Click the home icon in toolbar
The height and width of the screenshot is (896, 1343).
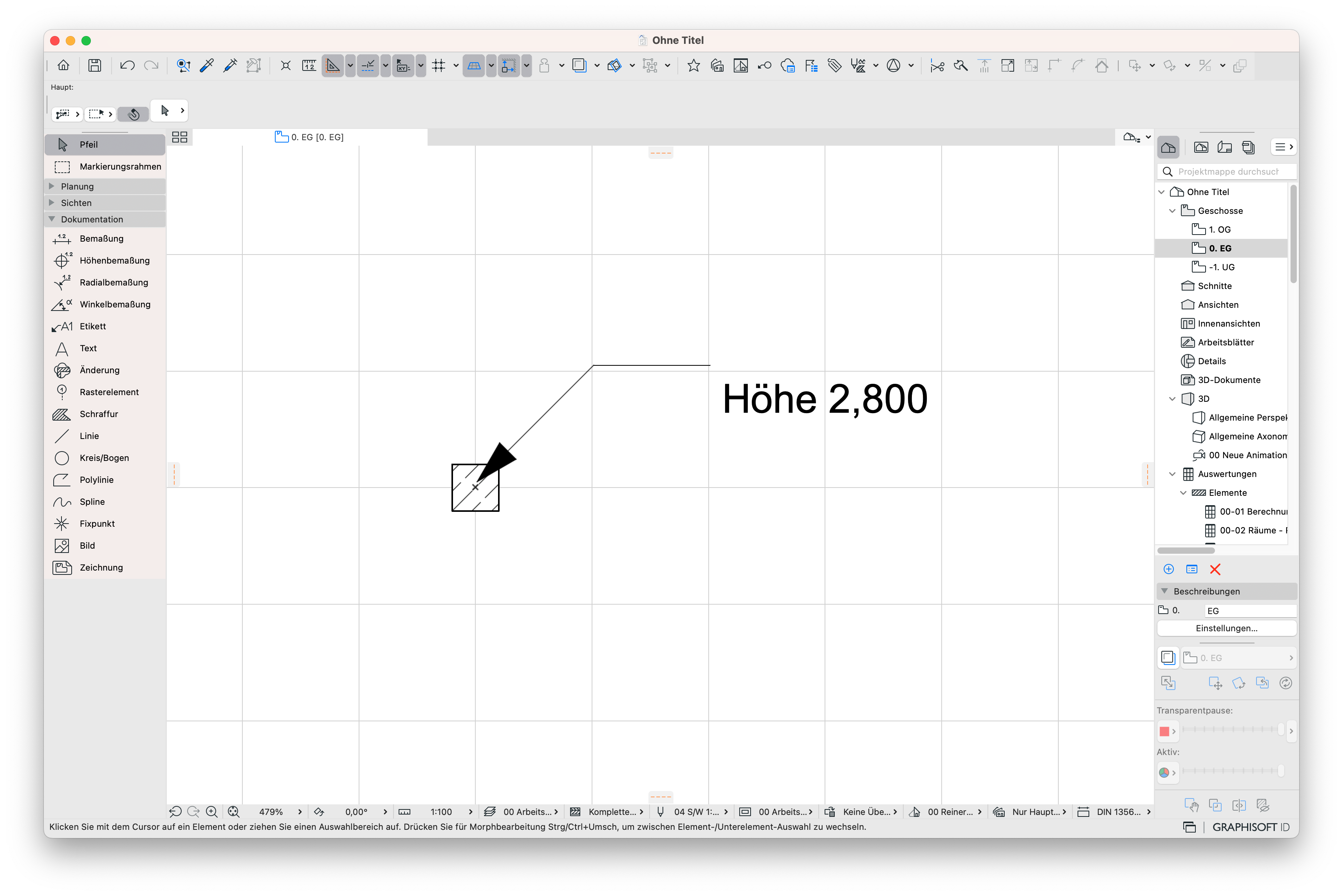tap(63, 66)
